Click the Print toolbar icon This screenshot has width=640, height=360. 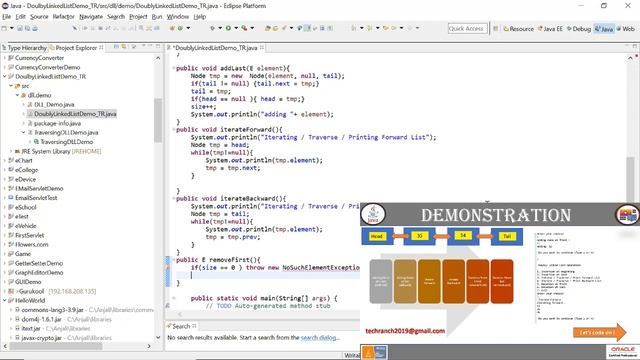coord(35,28)
